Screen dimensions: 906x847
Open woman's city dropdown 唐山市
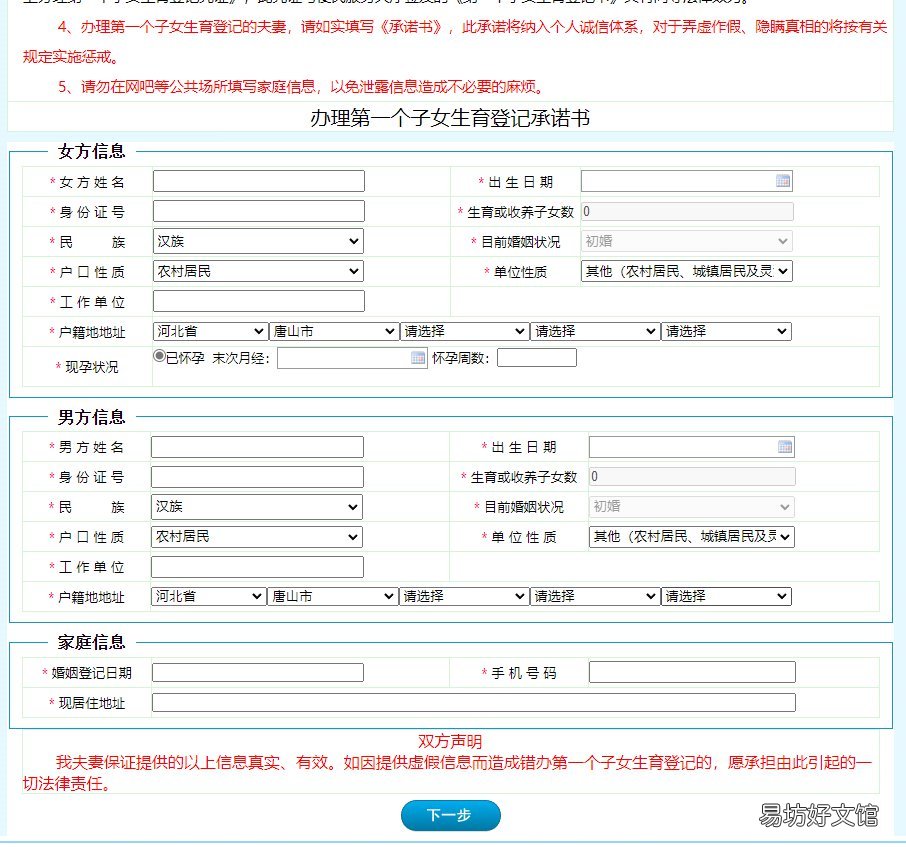tap(333, 331)
